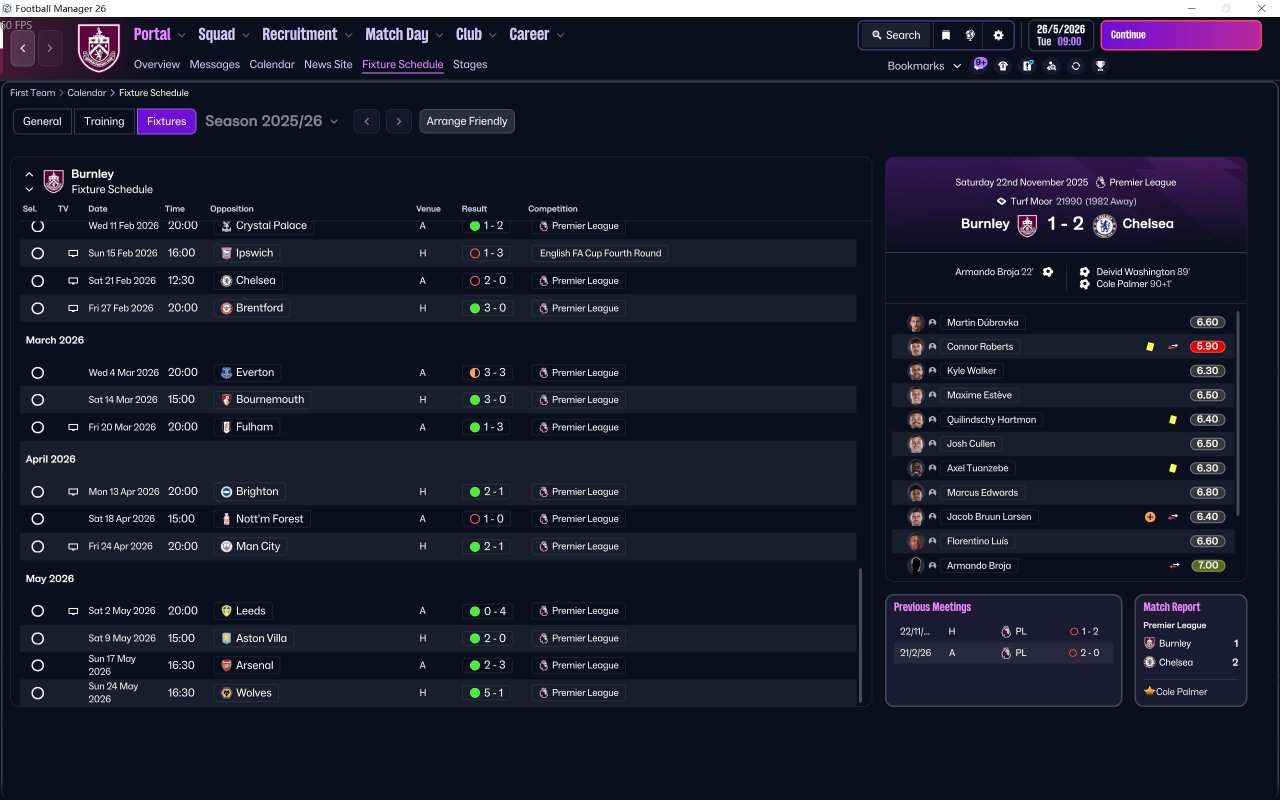Click the TV icon on the Ipswich row
This screenshot has height=800, width=1280.
point(73,254)
